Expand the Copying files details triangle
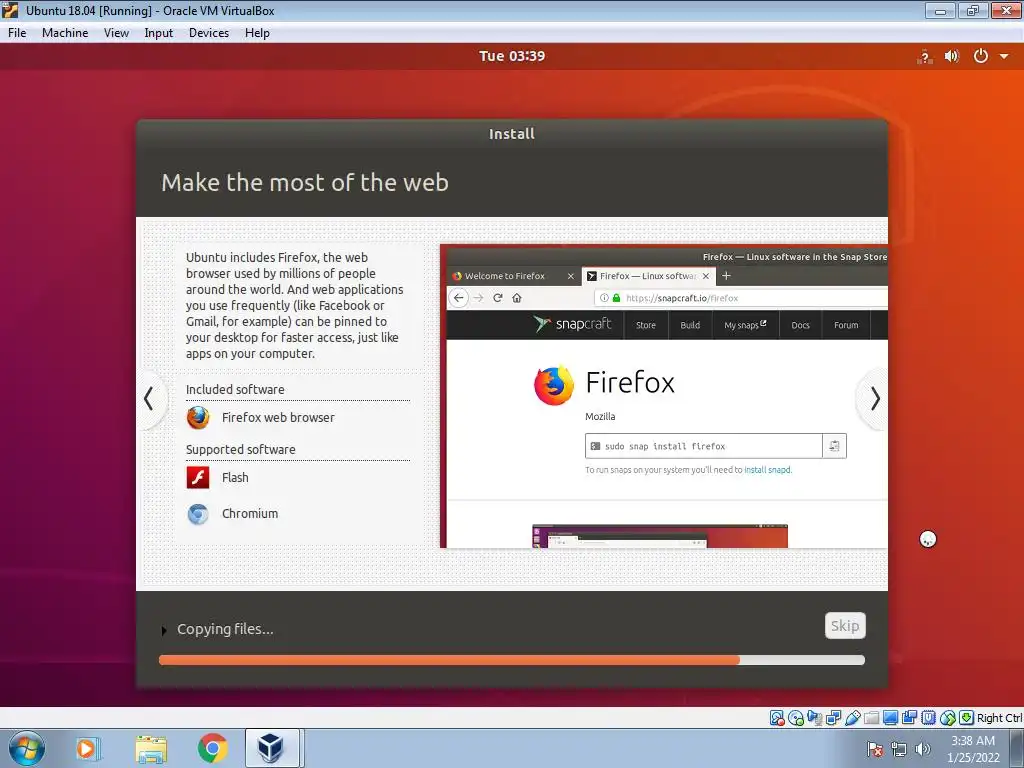This screenshot has height=768, width=1024. [x=164, y=630]
